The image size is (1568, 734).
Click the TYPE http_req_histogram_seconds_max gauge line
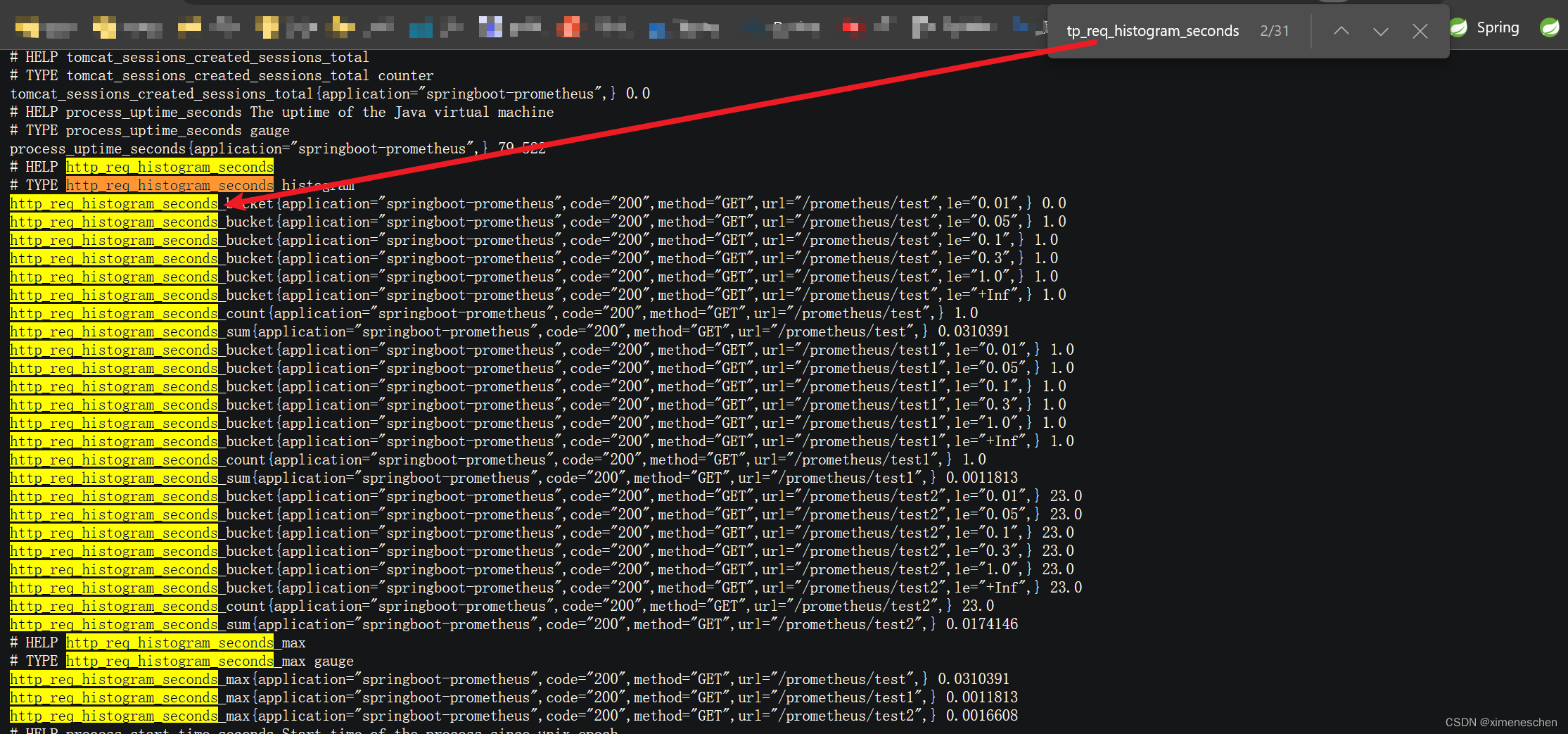[x=181, y=661]
